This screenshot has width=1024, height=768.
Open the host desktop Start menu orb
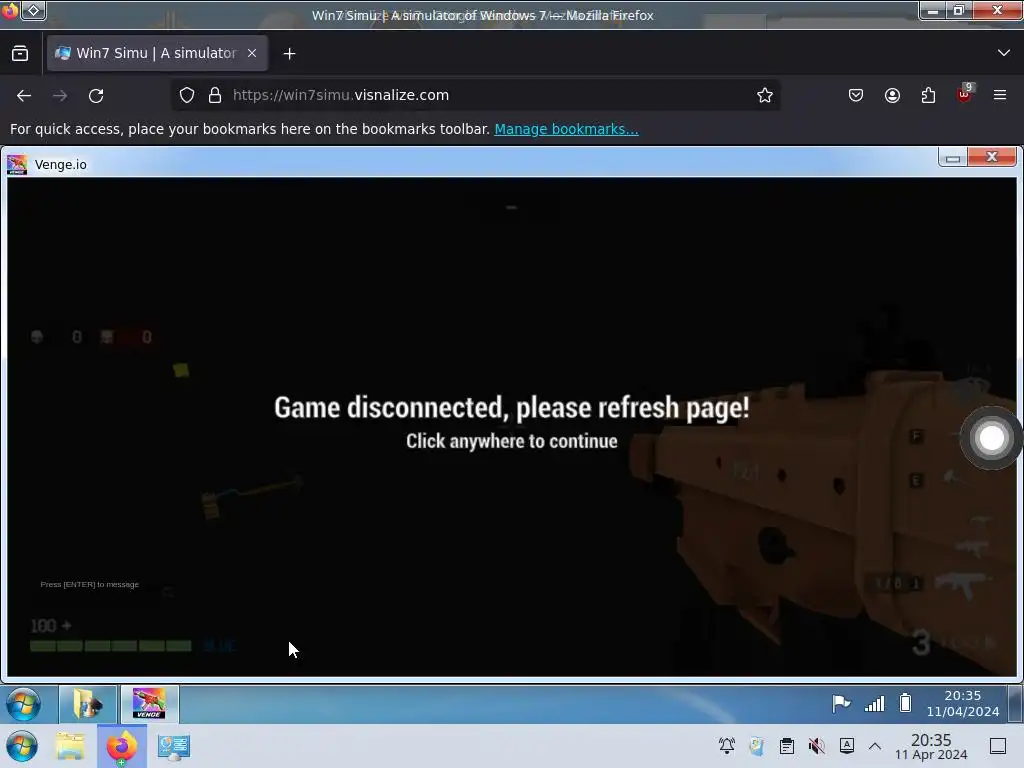[22, 746]
